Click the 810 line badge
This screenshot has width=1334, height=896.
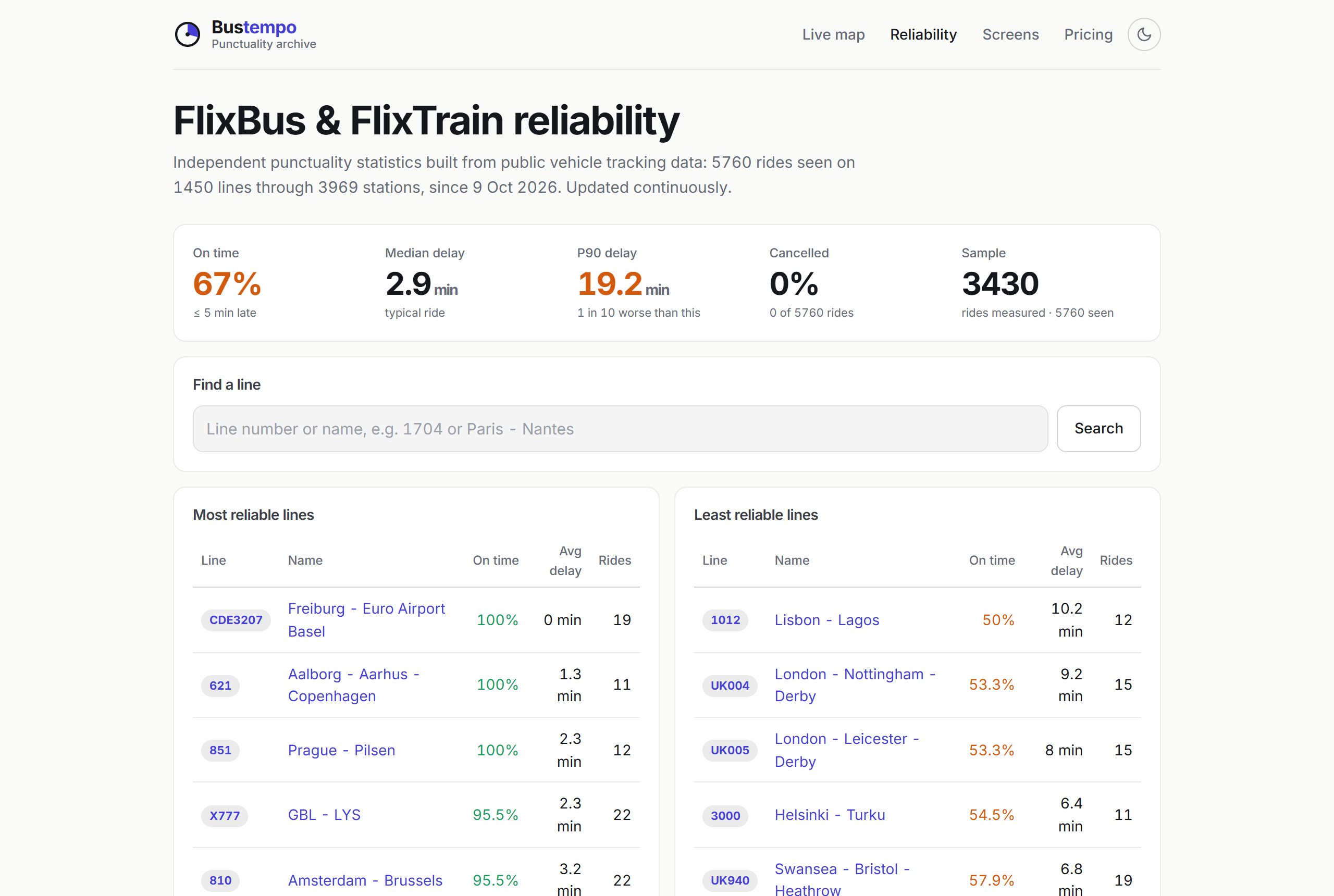(x=220, y=880)
